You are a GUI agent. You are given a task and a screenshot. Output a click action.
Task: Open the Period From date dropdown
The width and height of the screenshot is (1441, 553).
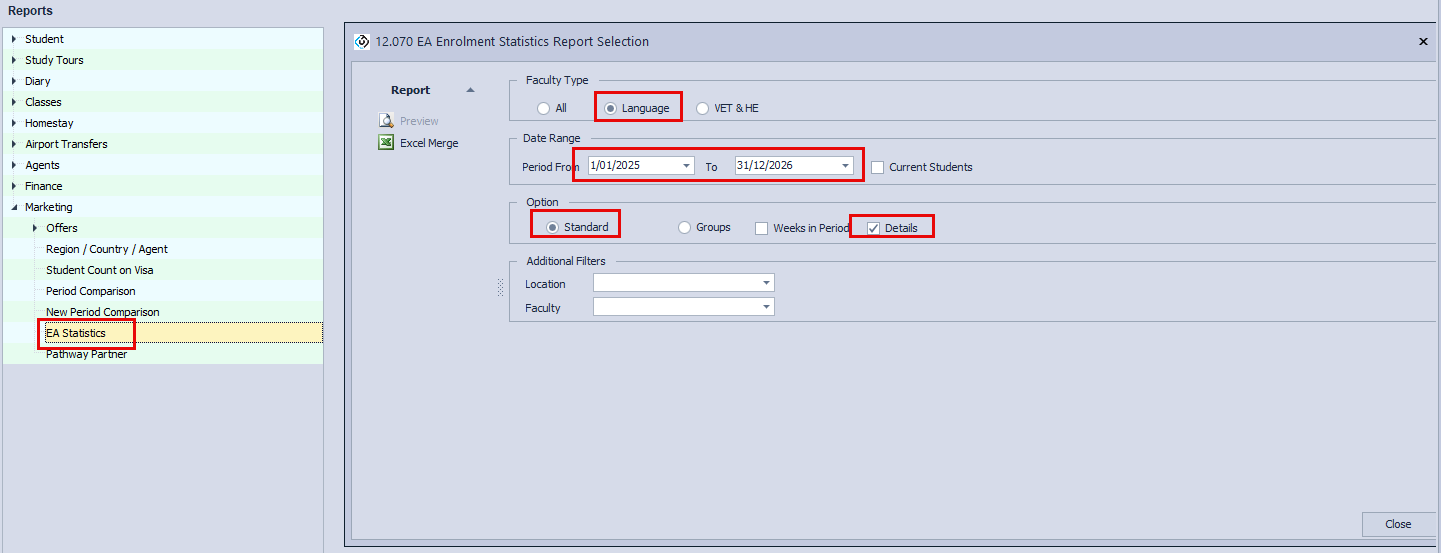pyautogui.click(x=686, y=166)
